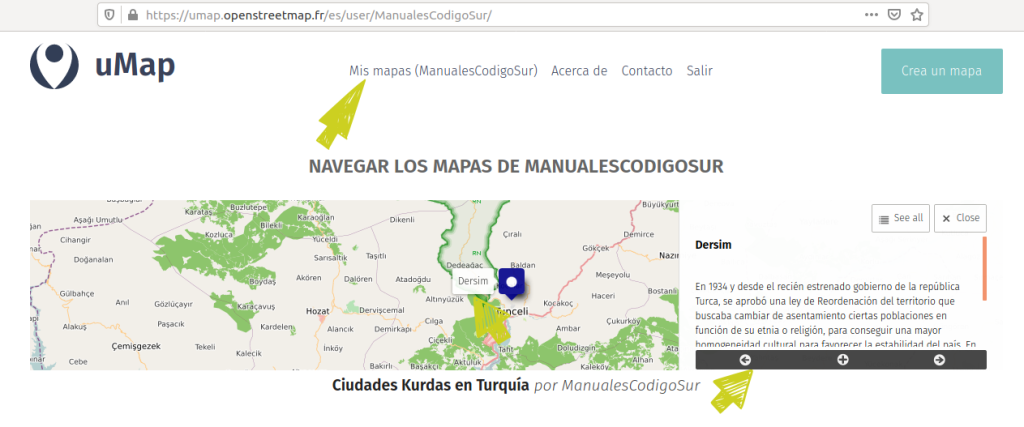Click Salir to log out
This screenshot has width=1024, height=427.
point(699,71)
